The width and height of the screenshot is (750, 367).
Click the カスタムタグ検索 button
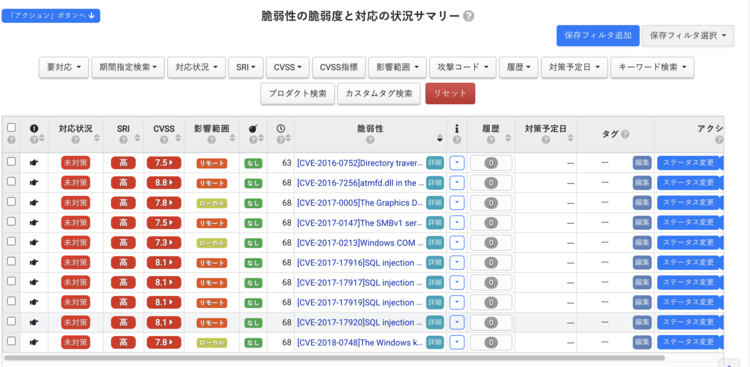[380, 93]
